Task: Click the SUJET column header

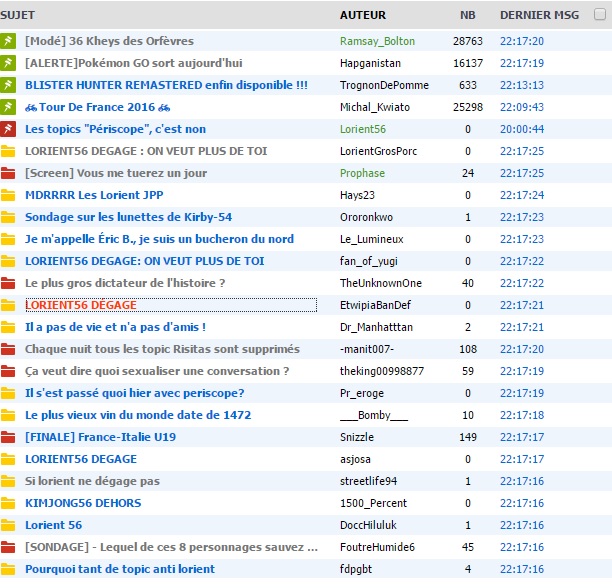Action: coord(18,16)
